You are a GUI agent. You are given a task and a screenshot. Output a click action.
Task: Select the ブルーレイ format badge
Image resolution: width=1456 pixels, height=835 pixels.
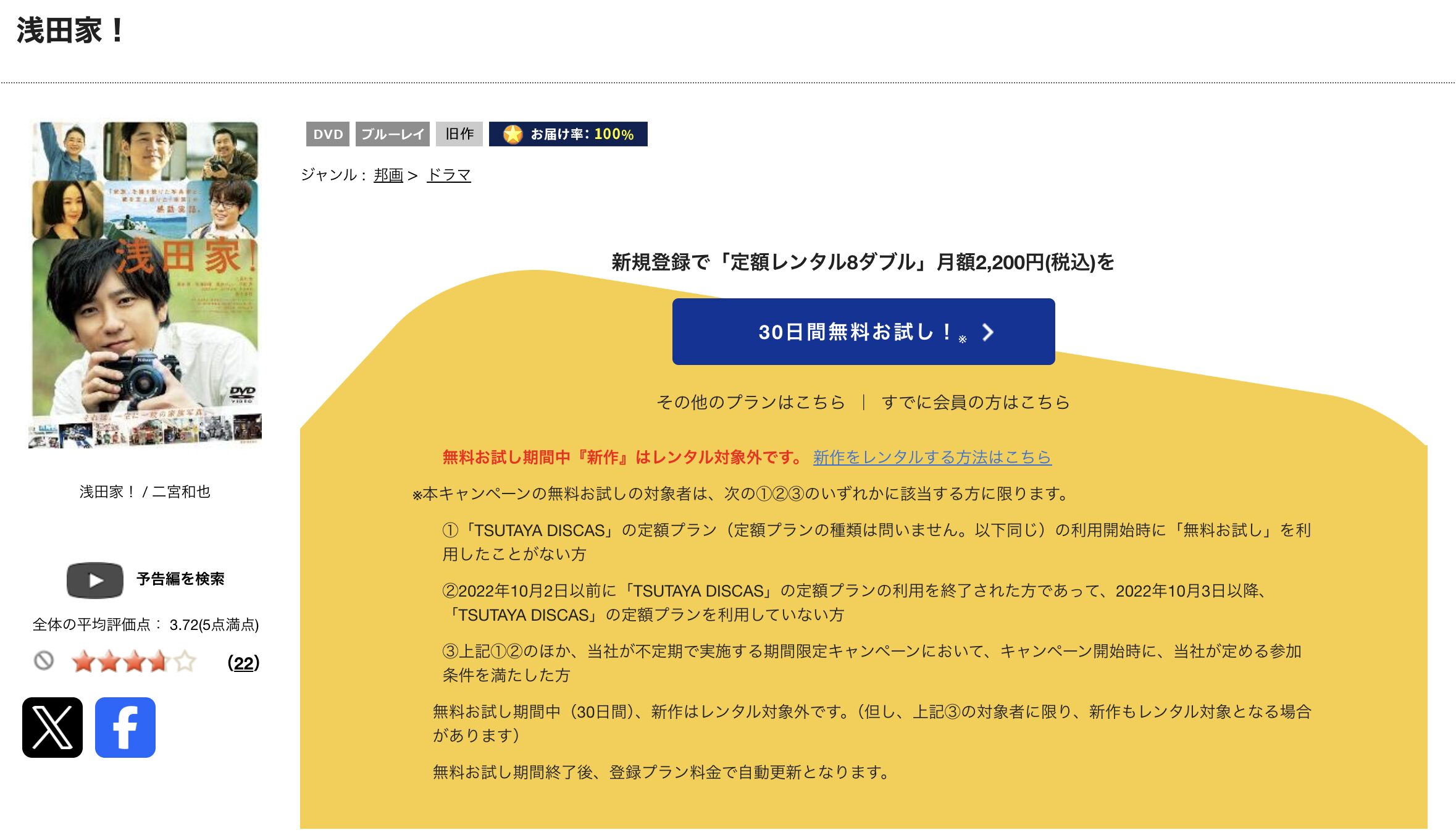point(393,134)
